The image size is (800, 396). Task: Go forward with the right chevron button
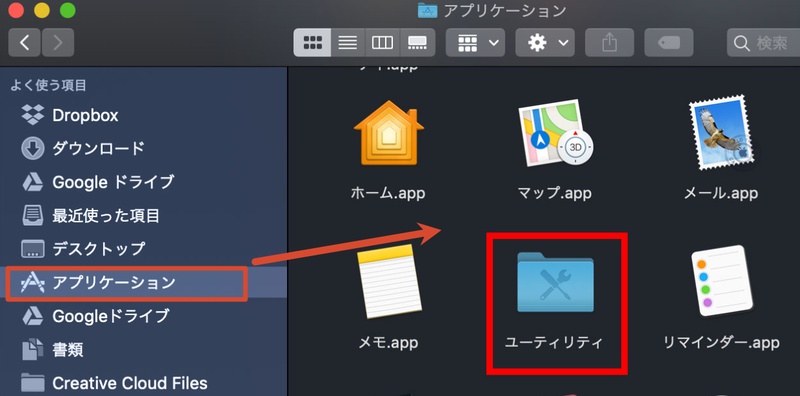(x=58, y=42)
